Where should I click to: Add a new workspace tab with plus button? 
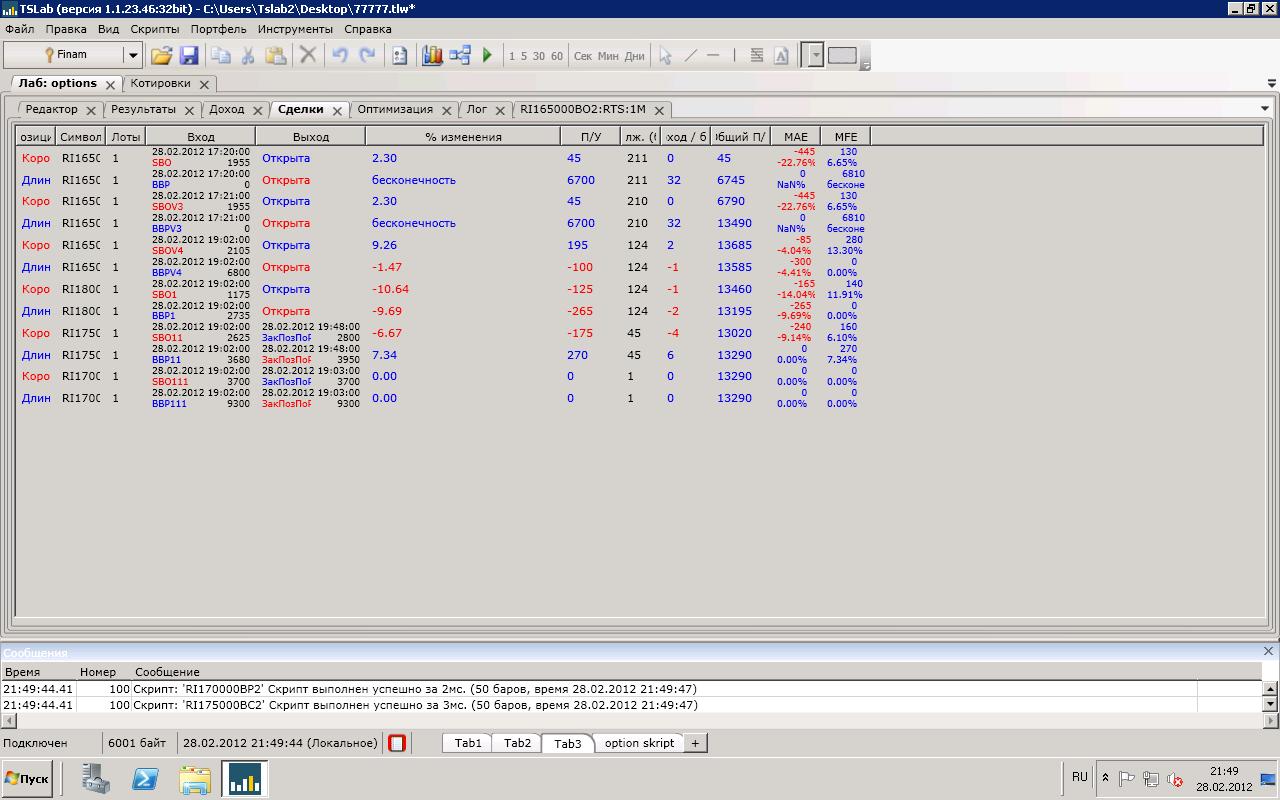point(695,743)
